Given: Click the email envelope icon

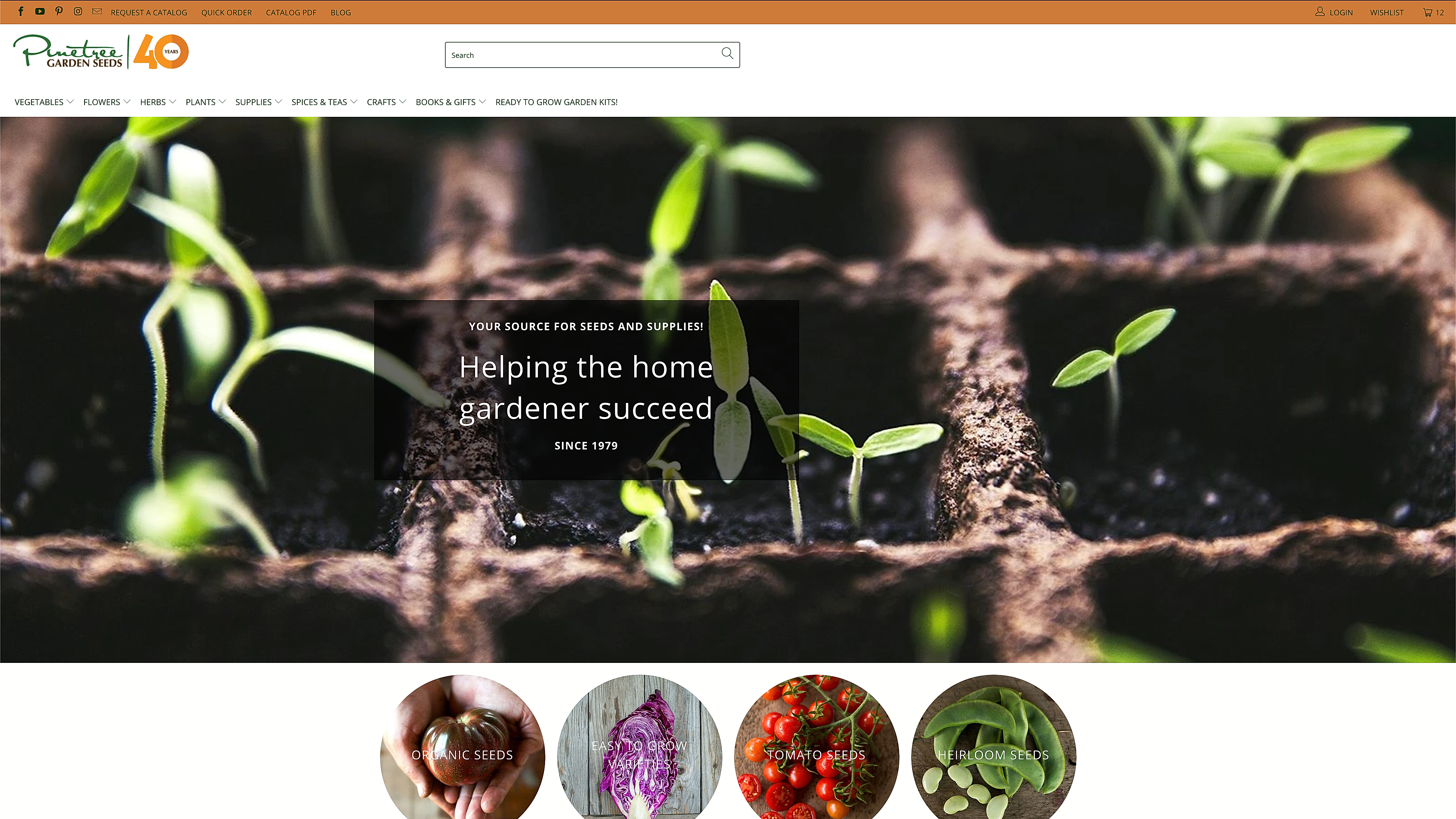Looking at the screenshot, I should pos(97,11).
